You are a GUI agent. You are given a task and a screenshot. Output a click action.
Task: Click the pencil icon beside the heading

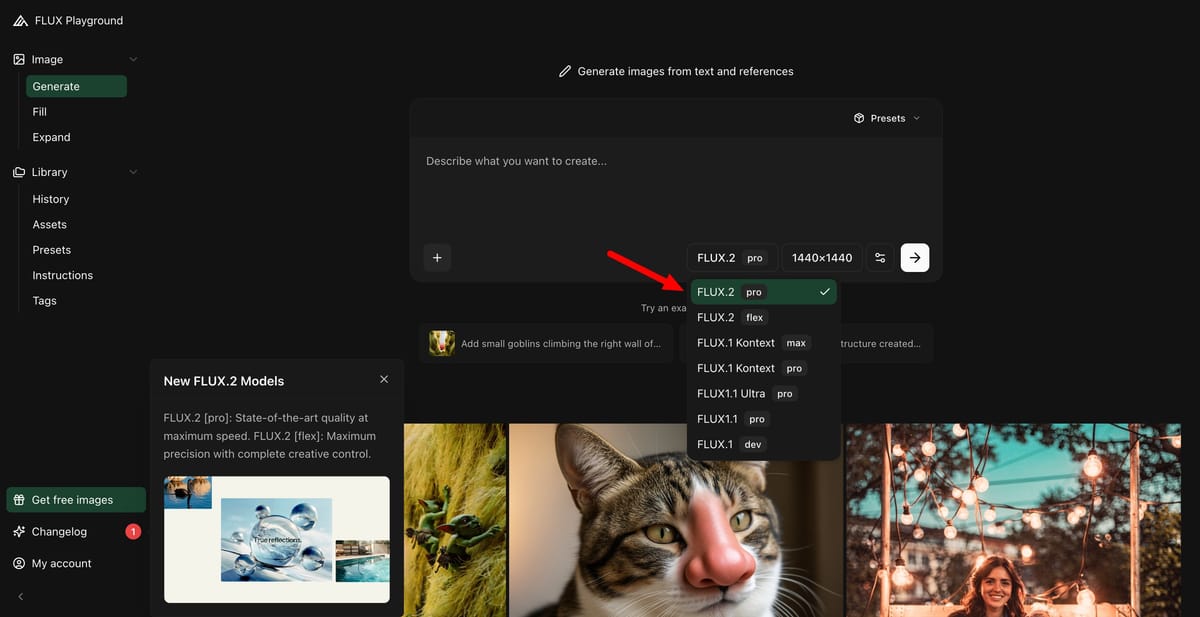(x=565, y=71)
